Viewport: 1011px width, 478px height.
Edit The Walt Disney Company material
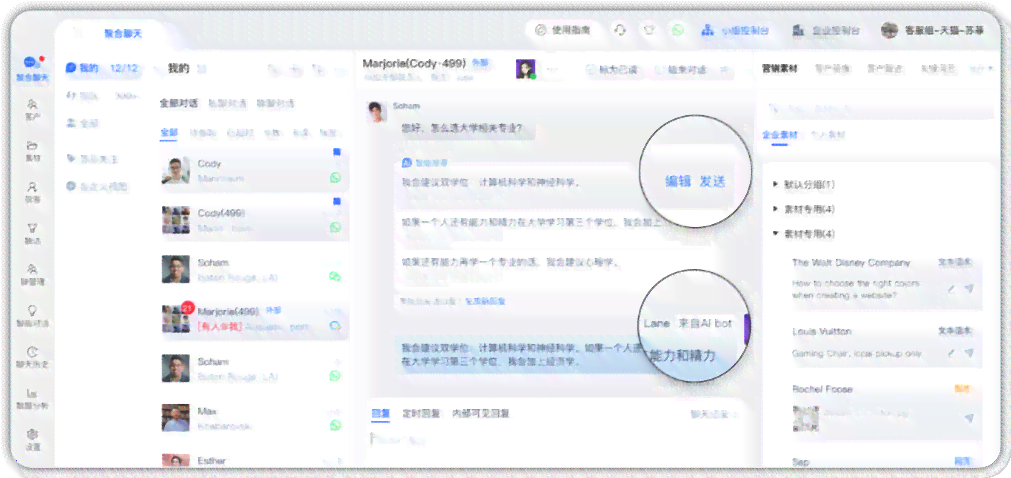[951, 289]
